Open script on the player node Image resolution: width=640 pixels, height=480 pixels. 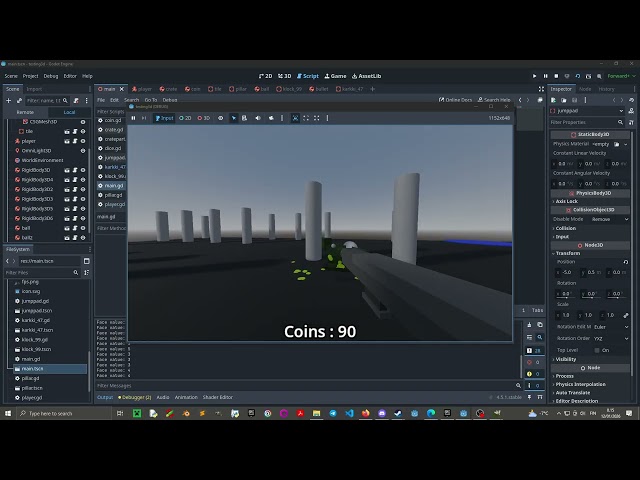(x=75, y=141)
